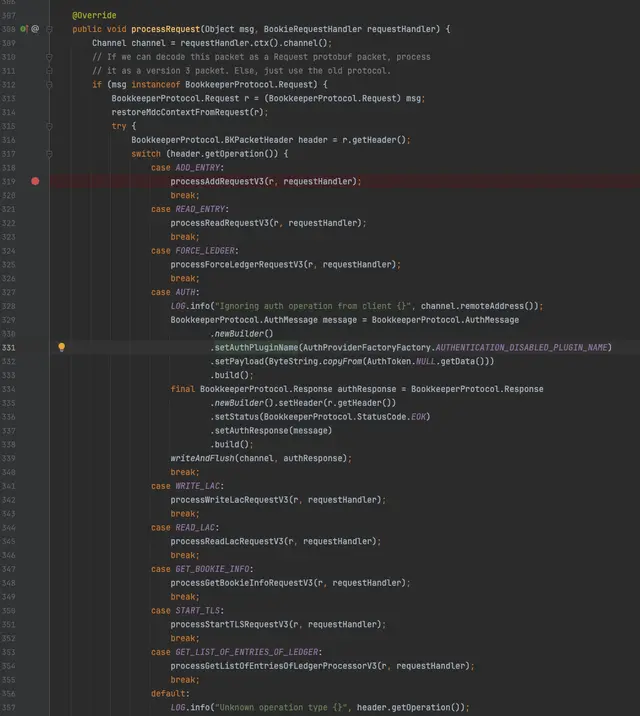Click the AUTHENTICATION_DISABLED_PLUGIN_NAME constant
The width and height of the screenshot is (640, 716).
pos(519,347)
